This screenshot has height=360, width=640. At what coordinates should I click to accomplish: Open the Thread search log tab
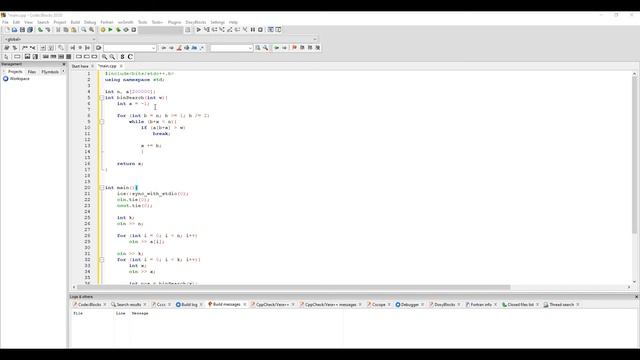[561, 304]
